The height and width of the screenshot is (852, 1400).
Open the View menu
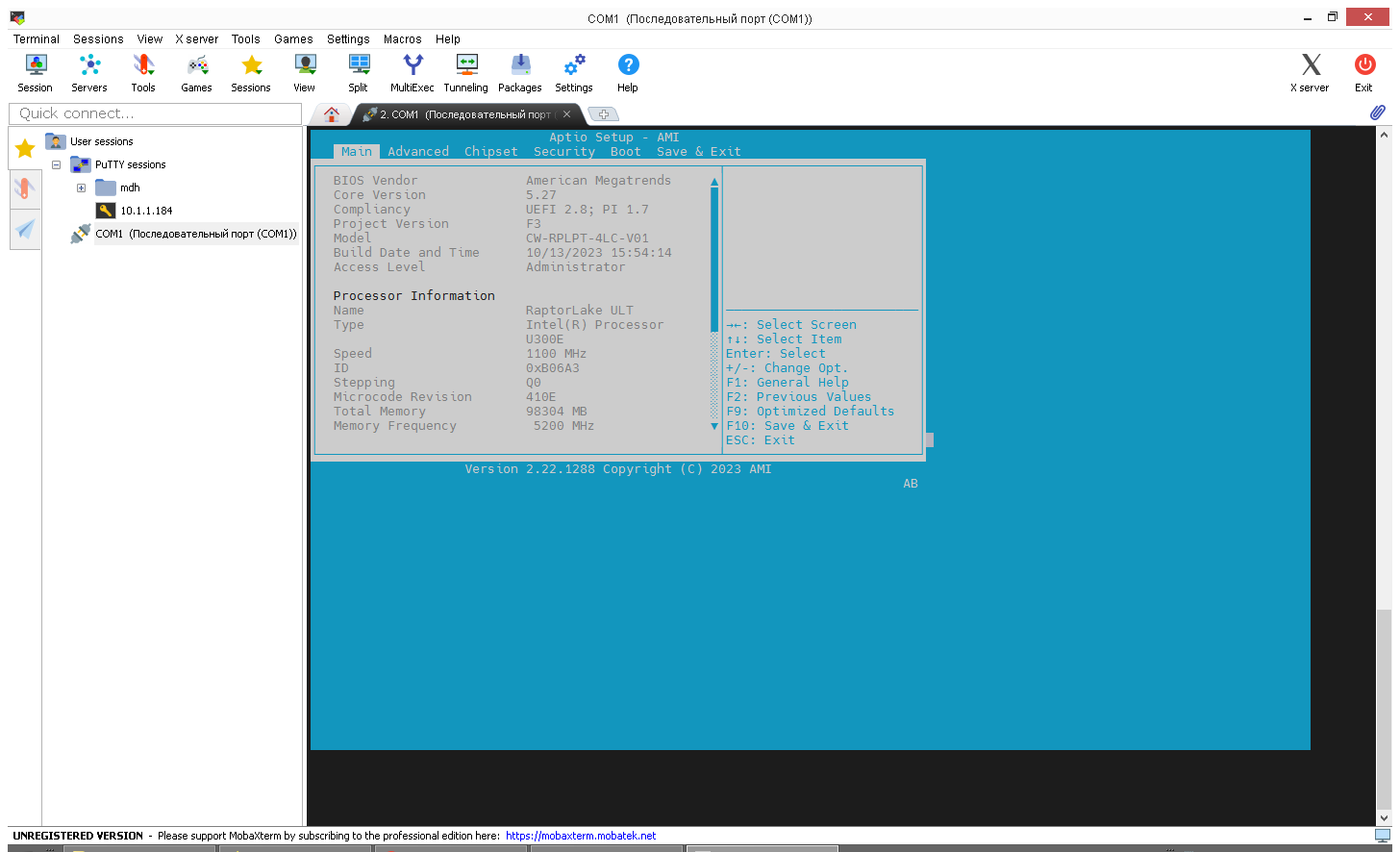(x=150, y=39)
